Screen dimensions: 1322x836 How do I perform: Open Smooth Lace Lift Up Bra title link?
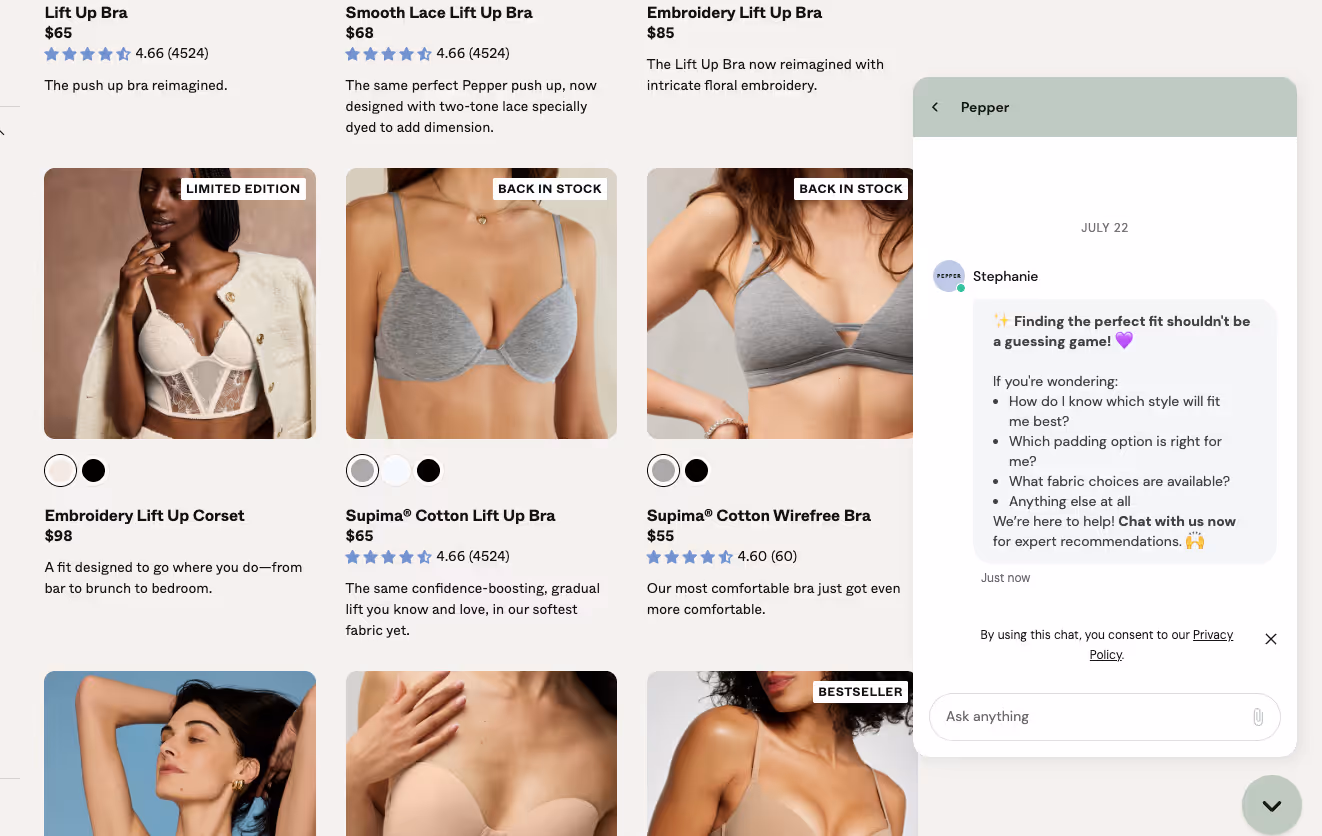[439, 13]
